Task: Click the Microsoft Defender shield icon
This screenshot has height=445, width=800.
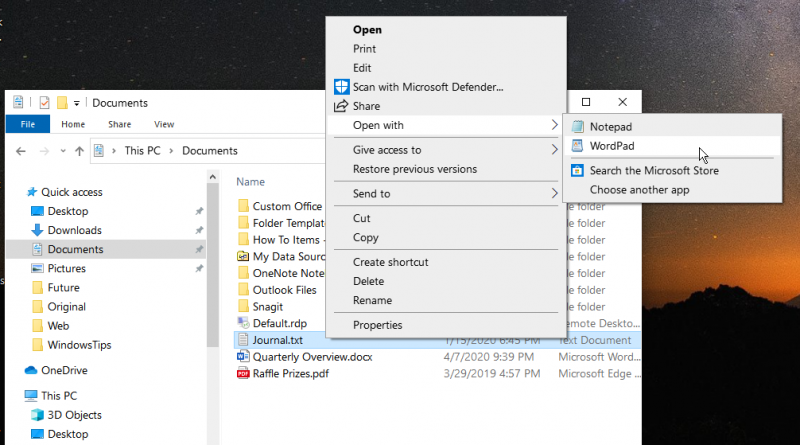Action: click(x=341, y=87)
